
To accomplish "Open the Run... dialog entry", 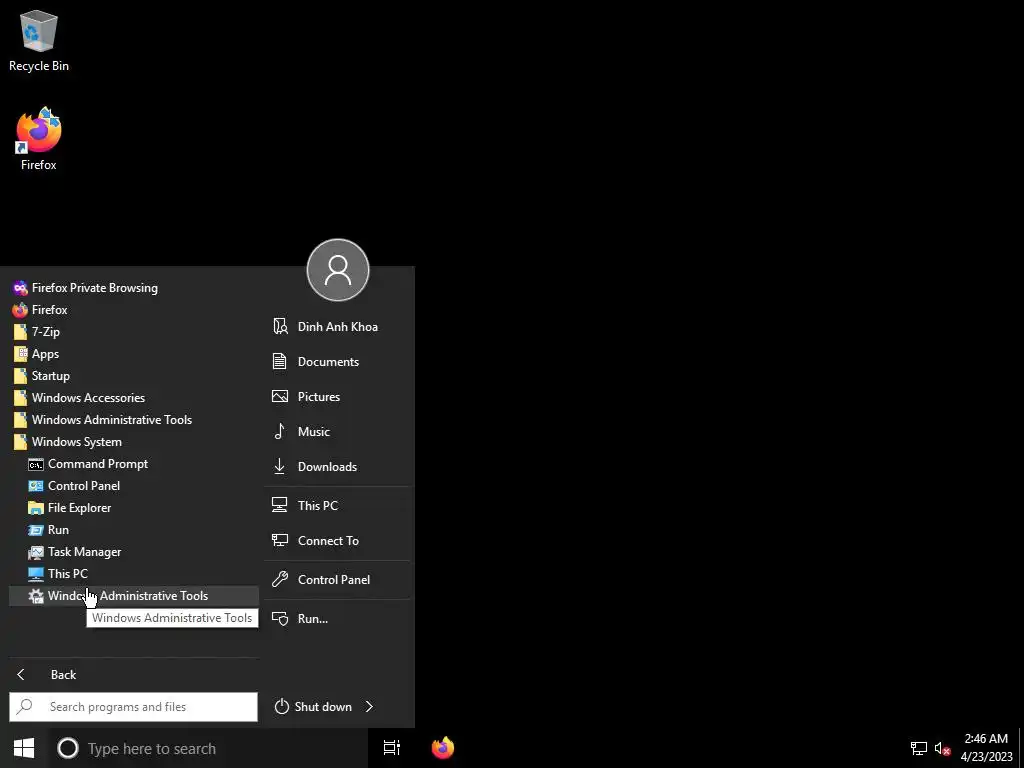I will click(338, 618).
